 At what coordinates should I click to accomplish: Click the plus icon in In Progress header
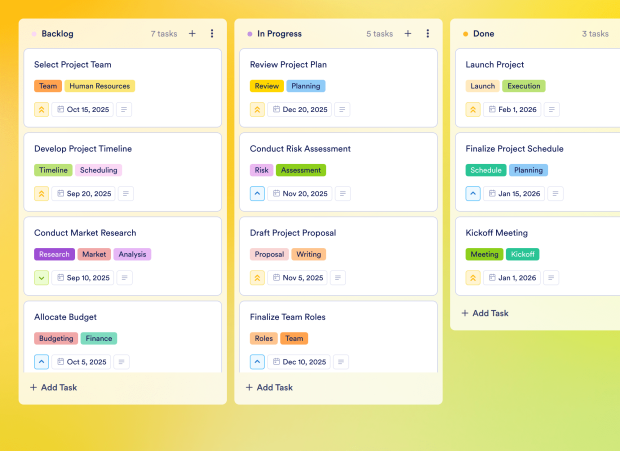click(x=408, y=34)
